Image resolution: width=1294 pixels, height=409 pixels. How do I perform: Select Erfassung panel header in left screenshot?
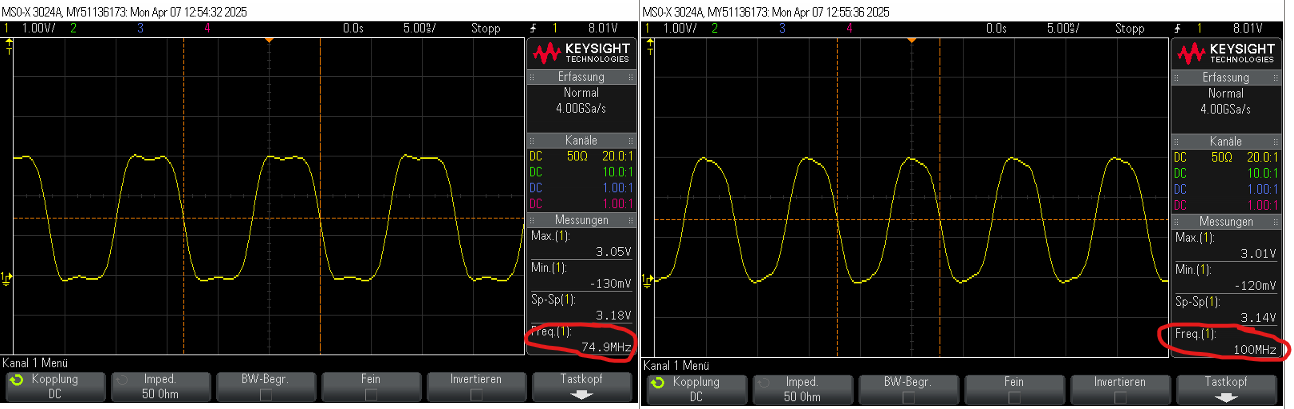click(x=581, y=77)
